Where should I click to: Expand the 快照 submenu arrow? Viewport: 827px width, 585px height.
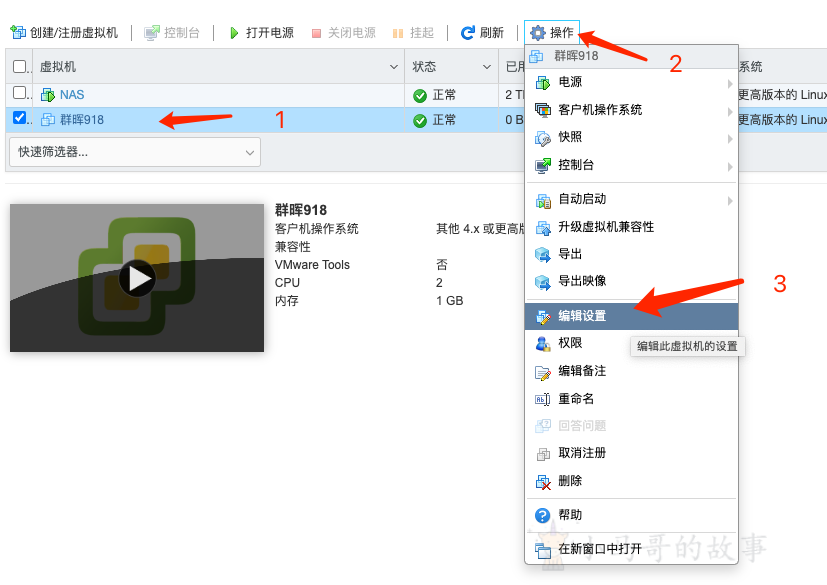click(730, 139)
